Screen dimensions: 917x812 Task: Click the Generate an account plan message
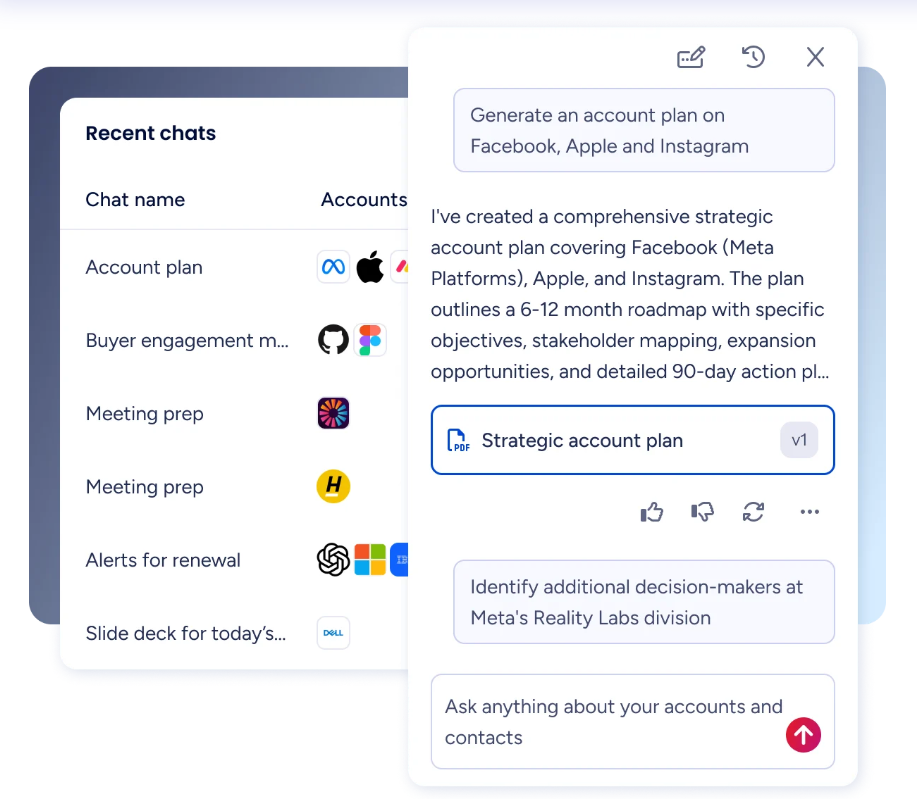pyautogui.click(x=644, y=130)
